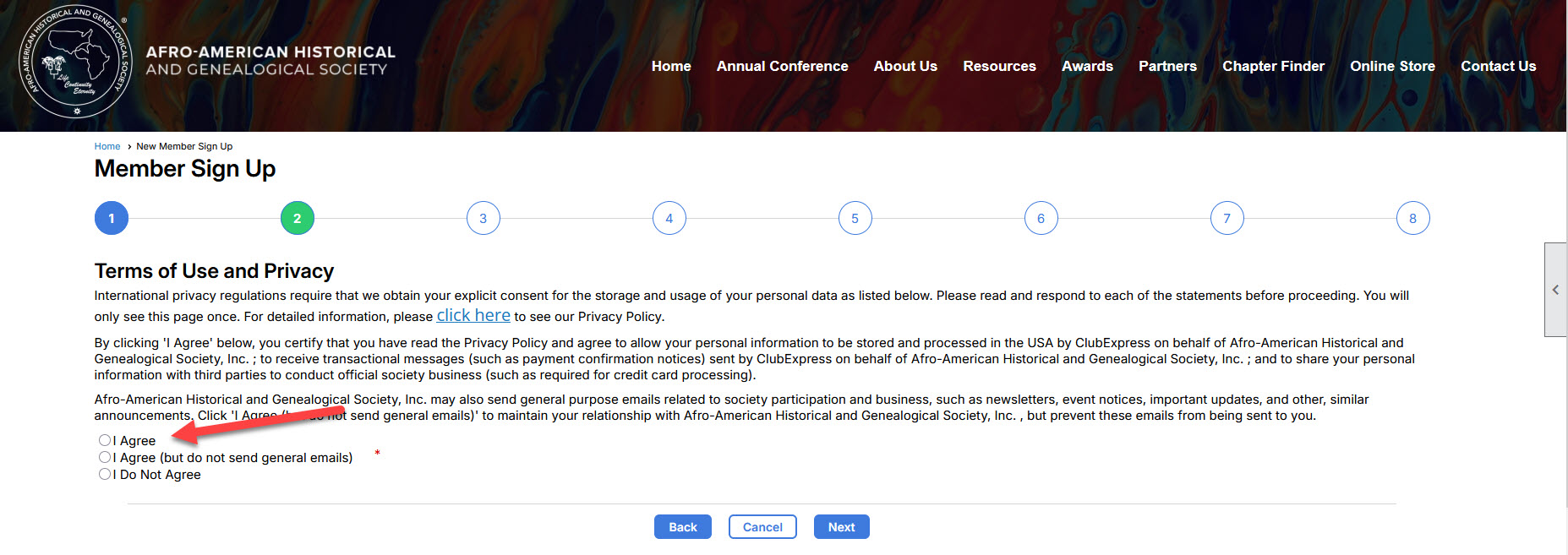Click the society logo emblem
The width and height of the screenshot is (1568, 555).
tap(75, 63)
